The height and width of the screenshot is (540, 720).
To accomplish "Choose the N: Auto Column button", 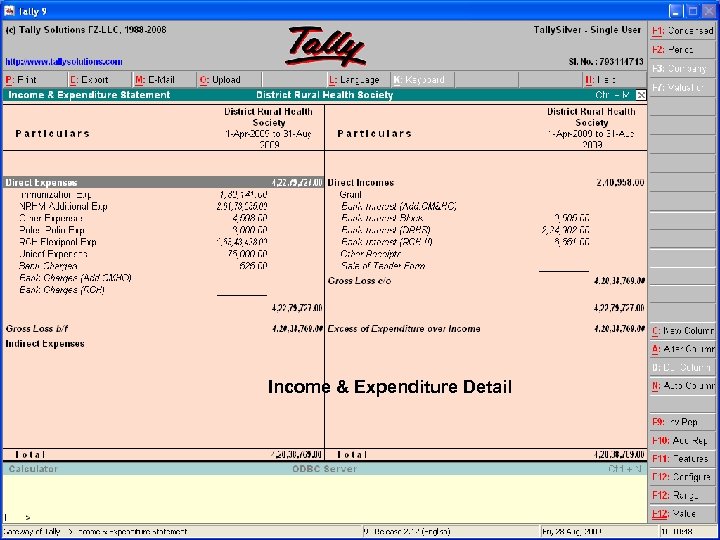I will point(683,386).
